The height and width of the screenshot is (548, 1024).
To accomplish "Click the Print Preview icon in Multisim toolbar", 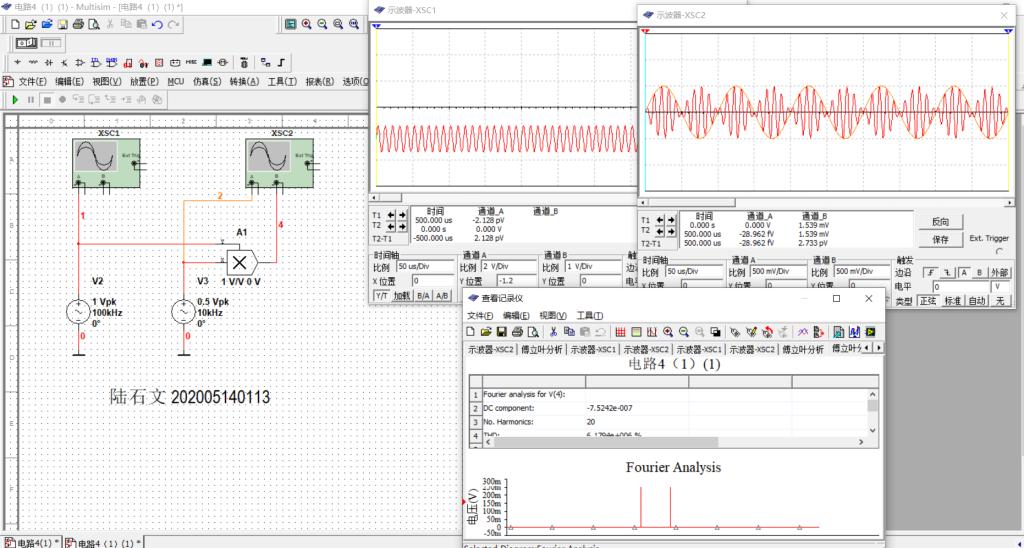I will pyautogui.click(x=94, y=25).
